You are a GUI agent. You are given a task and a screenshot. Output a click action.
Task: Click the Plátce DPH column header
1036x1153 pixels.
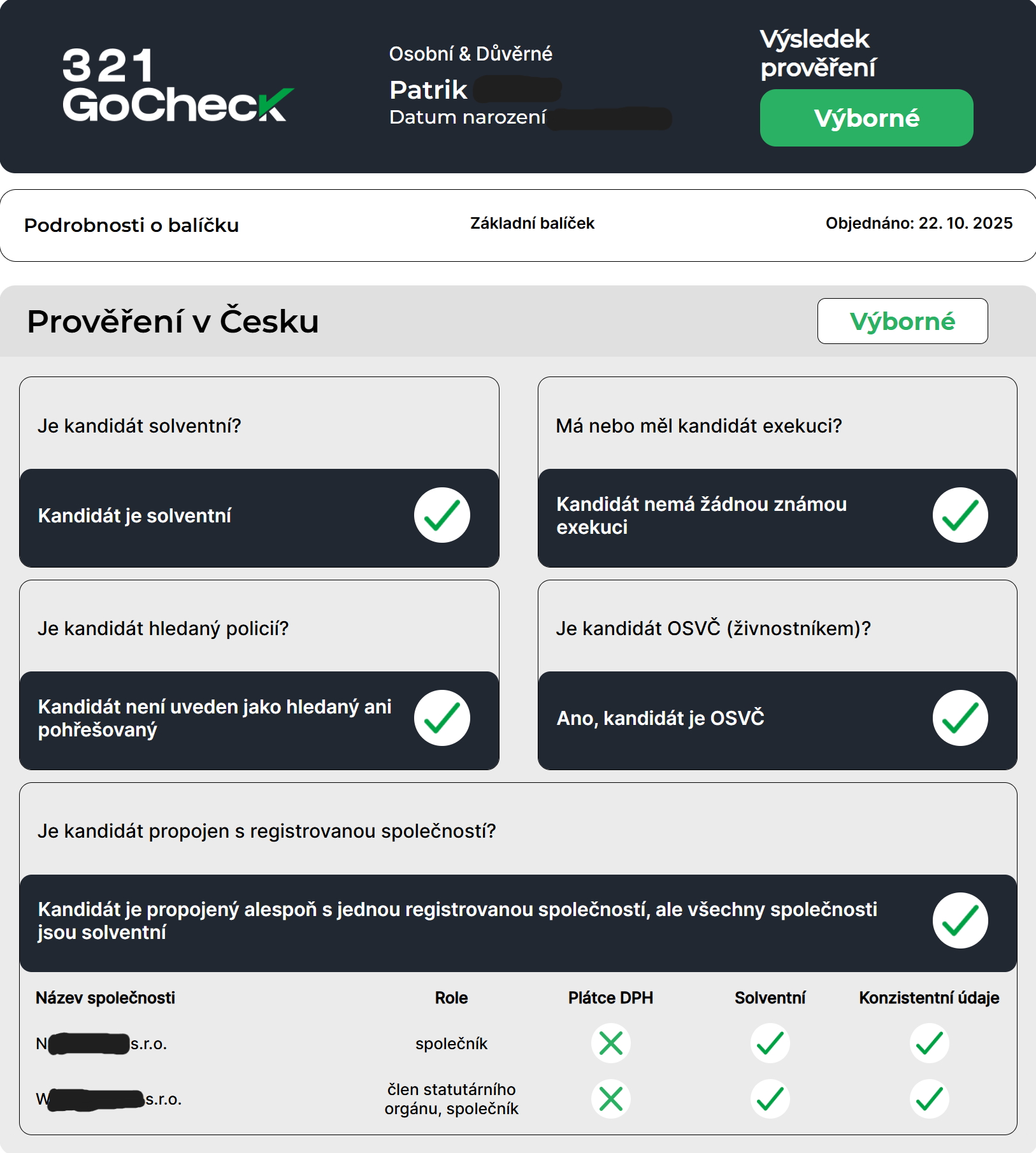tap(610, 998)
